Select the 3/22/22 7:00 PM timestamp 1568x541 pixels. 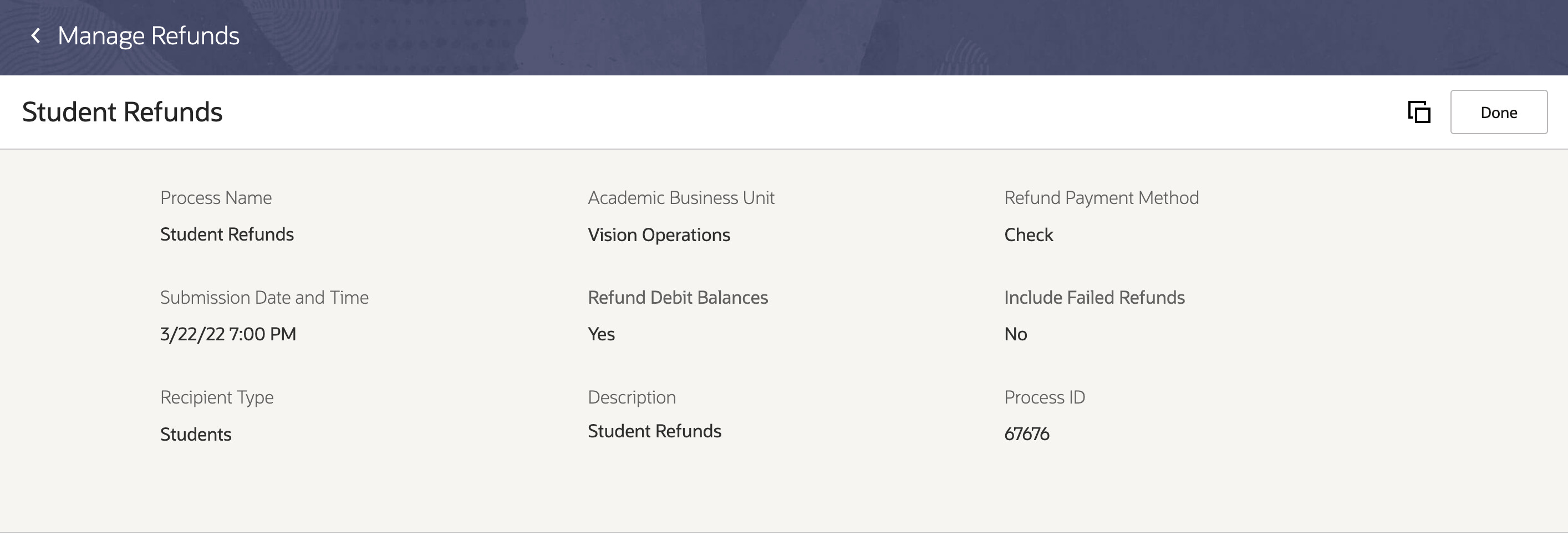click(228, 334)
